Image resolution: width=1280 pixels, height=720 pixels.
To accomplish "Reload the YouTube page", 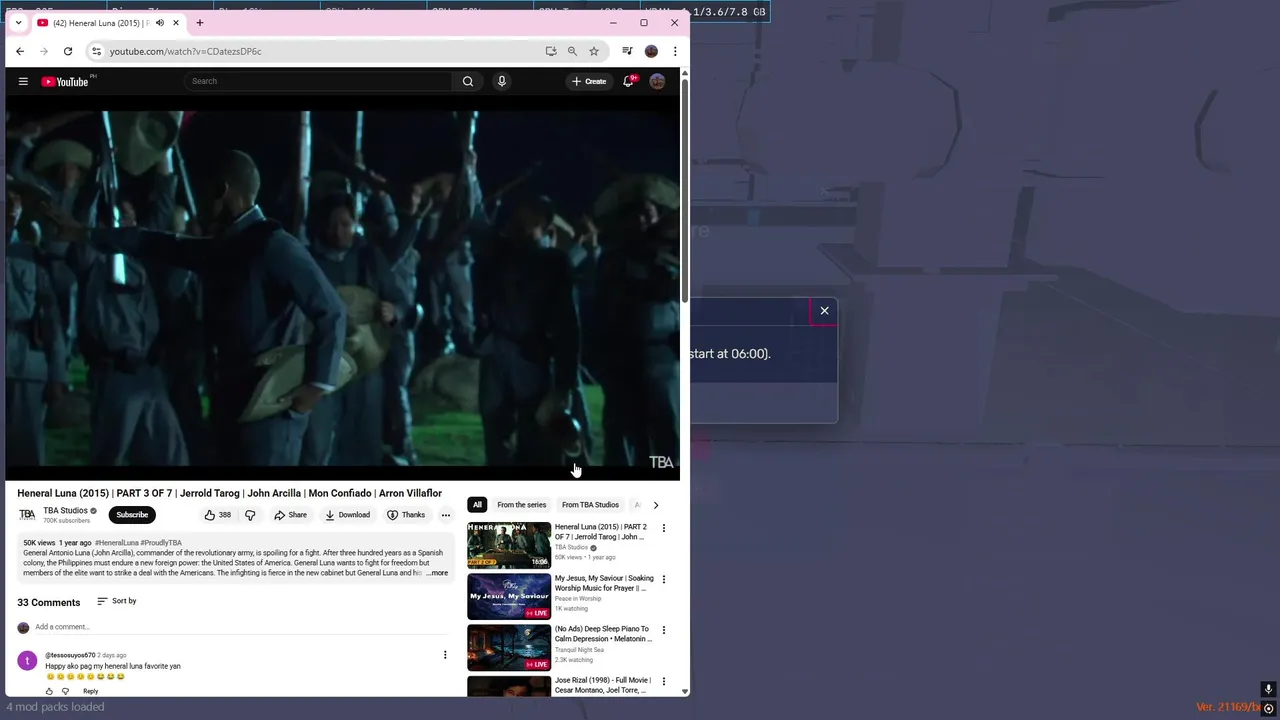I will click(68, 51).
